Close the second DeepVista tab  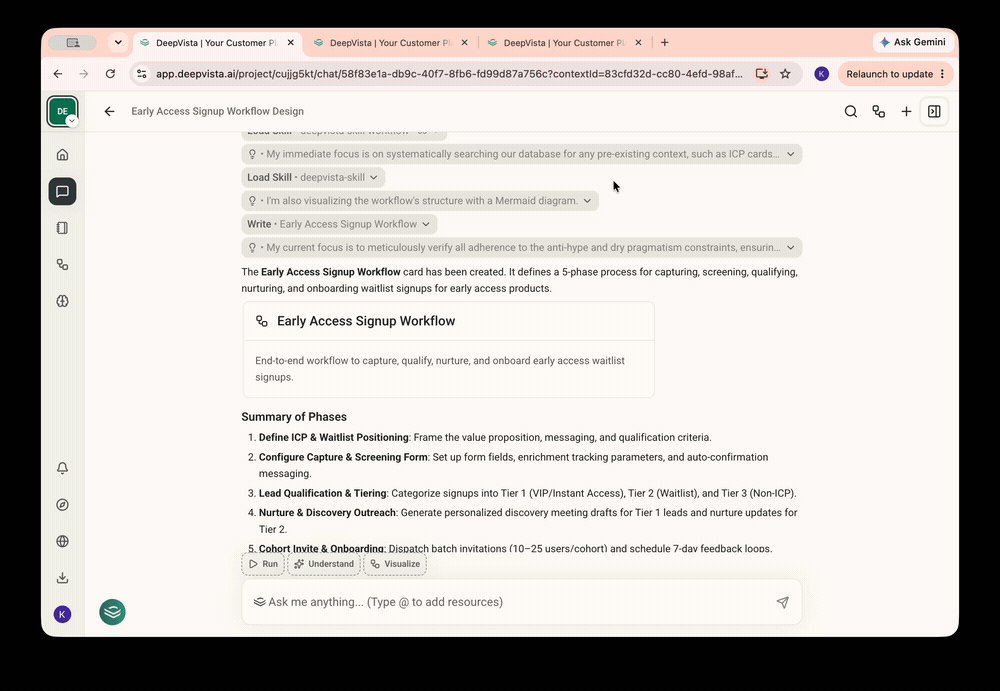tap(464, 43)
